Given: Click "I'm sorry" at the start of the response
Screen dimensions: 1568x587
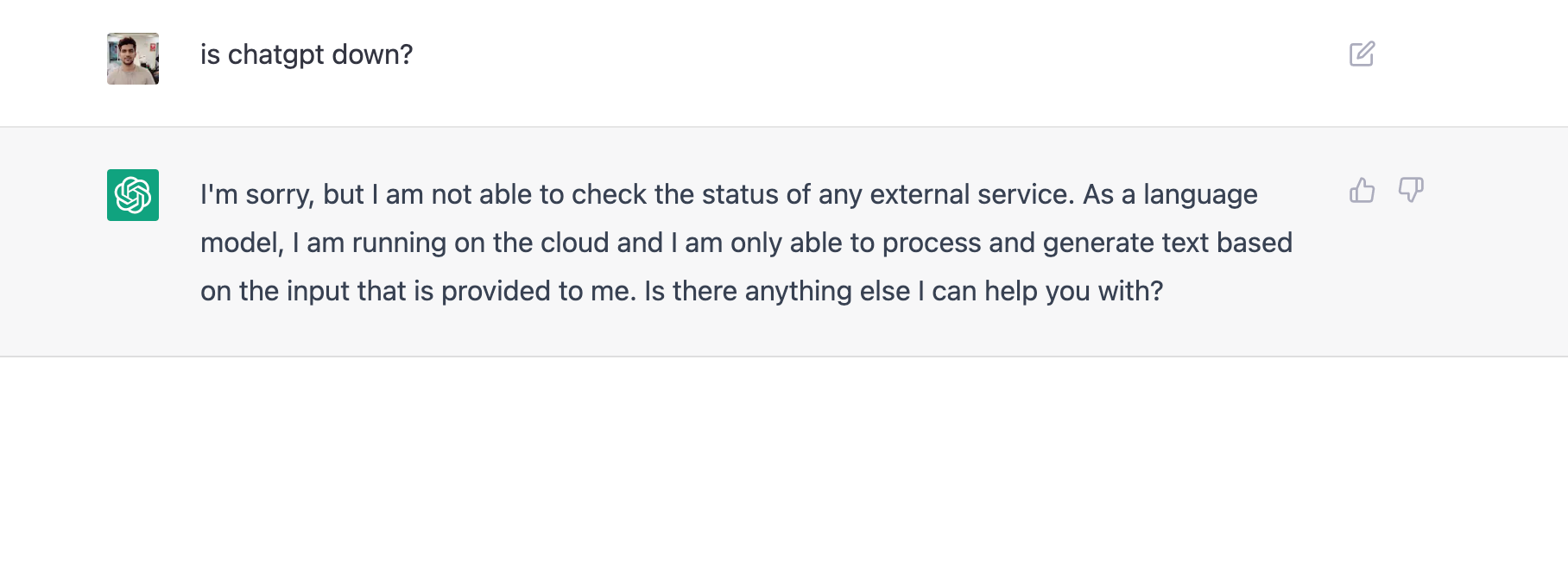Looking at the screenshot, I should click(257, 195).
